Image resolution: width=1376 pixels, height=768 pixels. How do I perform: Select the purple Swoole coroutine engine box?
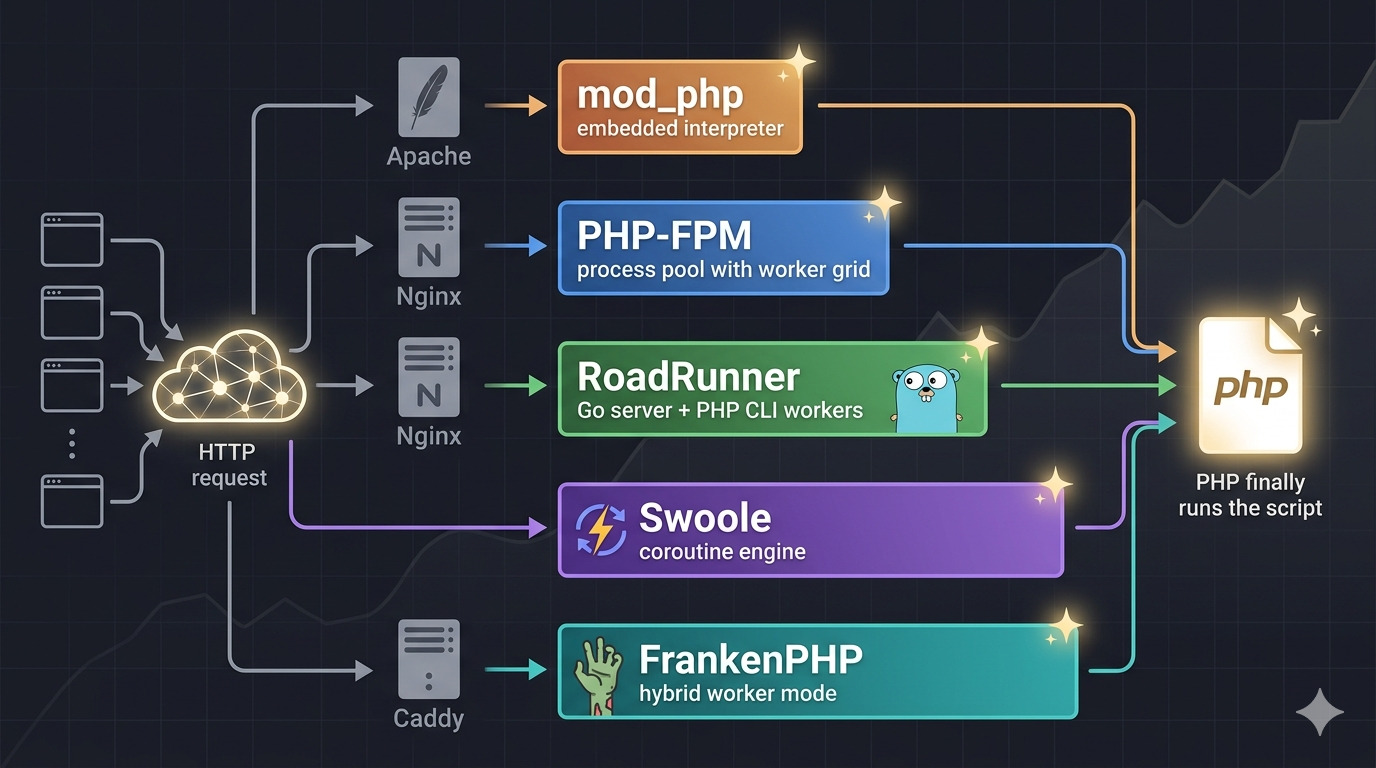pyautogui.click(x=810, y=530)
